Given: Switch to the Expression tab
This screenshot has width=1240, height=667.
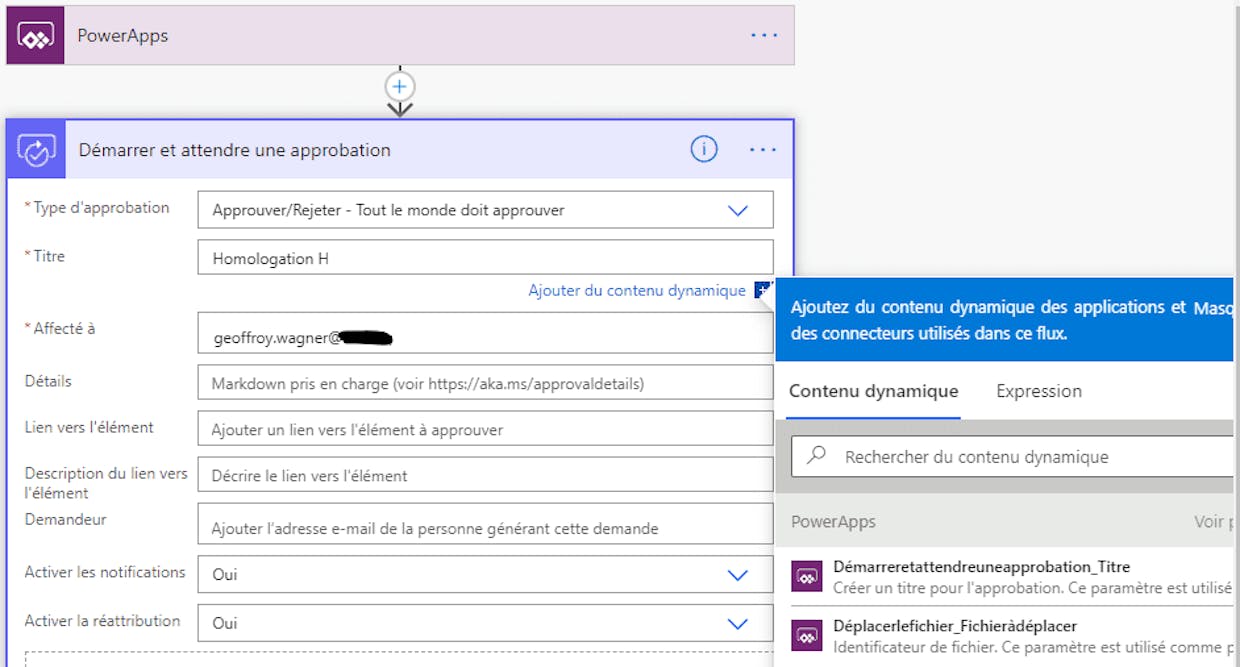Looking at the screenshot, I should tap(1039, 391).
